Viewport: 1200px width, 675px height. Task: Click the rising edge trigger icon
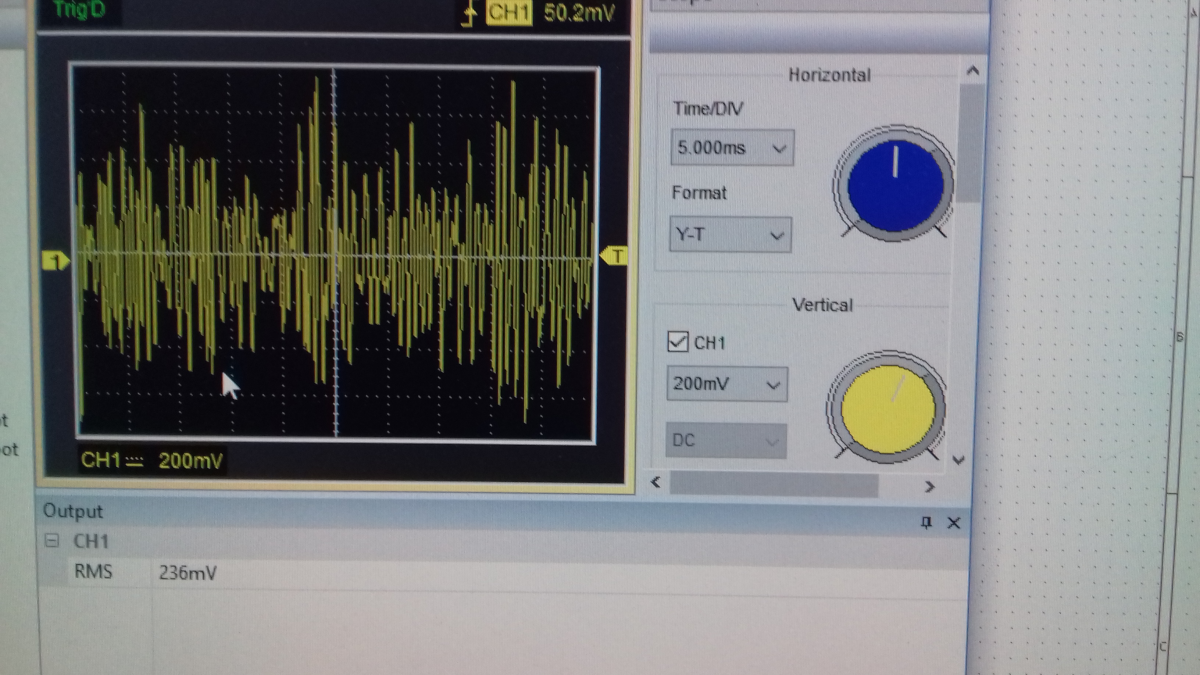[x=468, y=13]
